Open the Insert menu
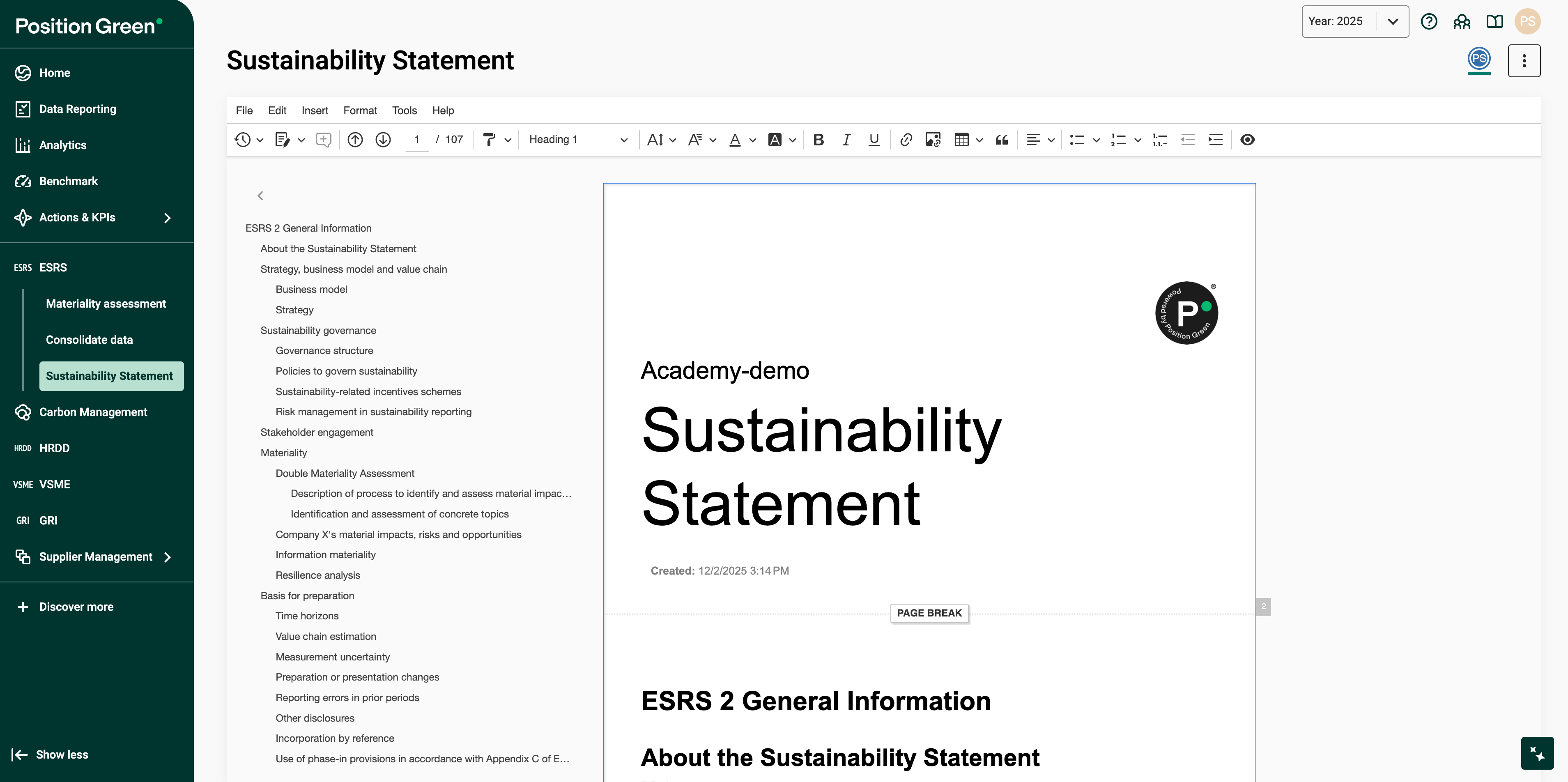The width and height of the screenshot is (1568, 782). pyautogui.click(x=314, y=110)
